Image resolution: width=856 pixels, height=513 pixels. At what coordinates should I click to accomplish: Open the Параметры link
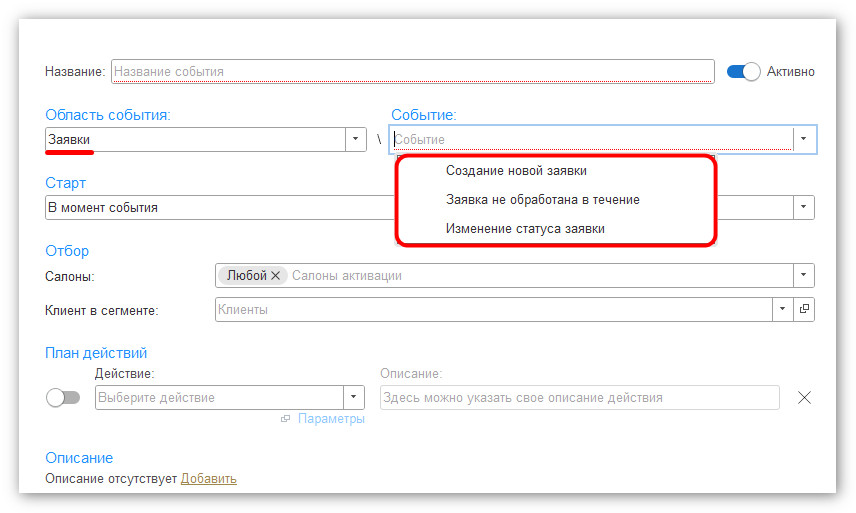331,419
